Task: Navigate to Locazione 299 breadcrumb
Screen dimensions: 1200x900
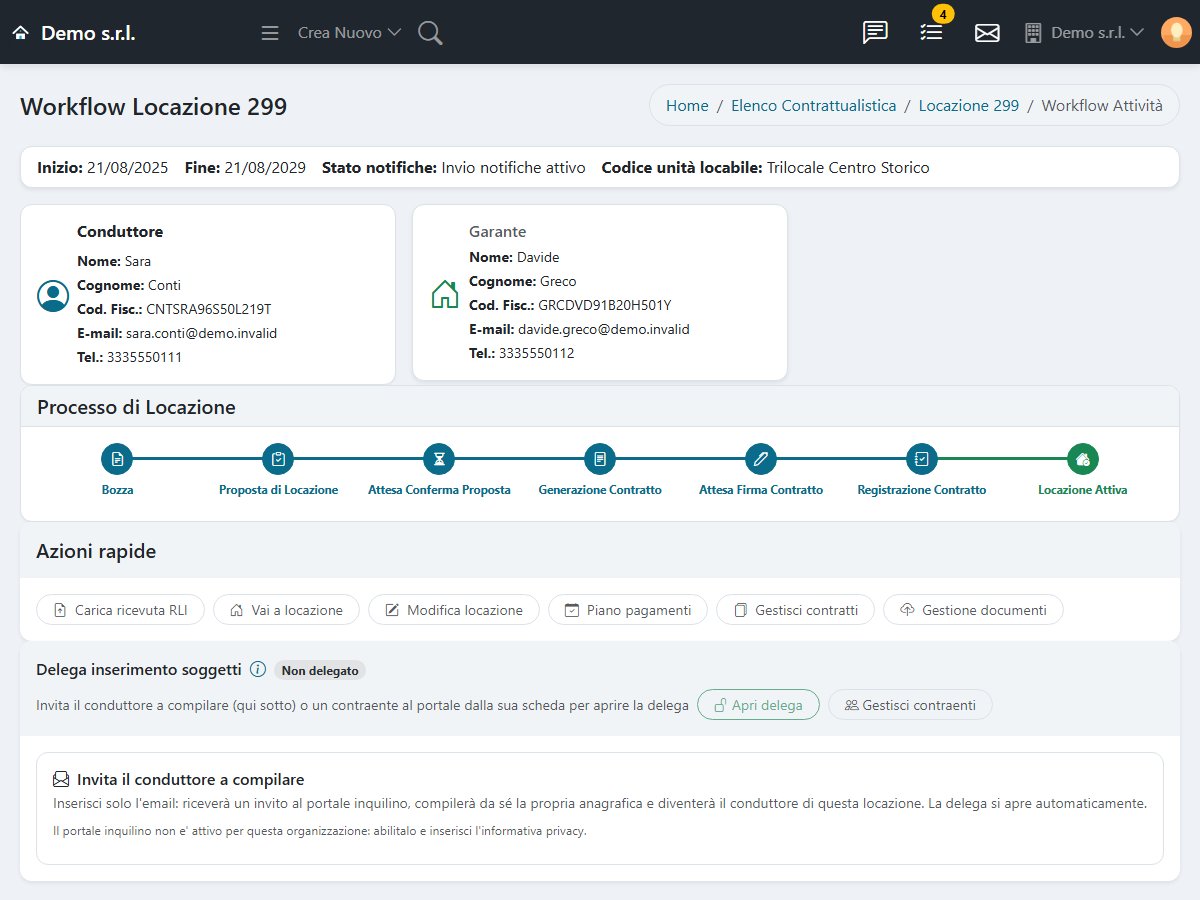Action: 969,105
